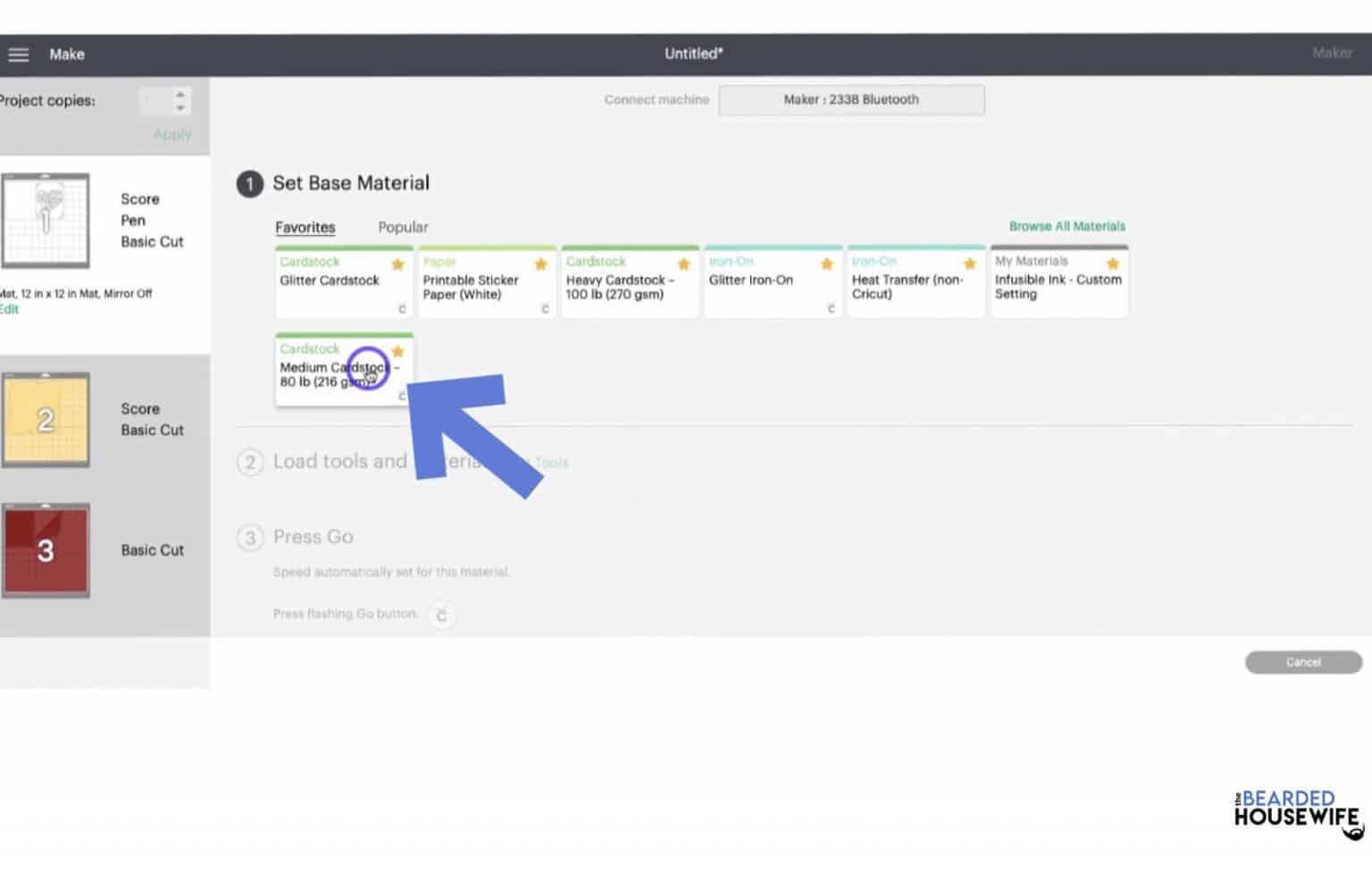Toggle the Medium Cardstock favorite star
This screenshot has height=872, width=1372.
tap(398, 352)
